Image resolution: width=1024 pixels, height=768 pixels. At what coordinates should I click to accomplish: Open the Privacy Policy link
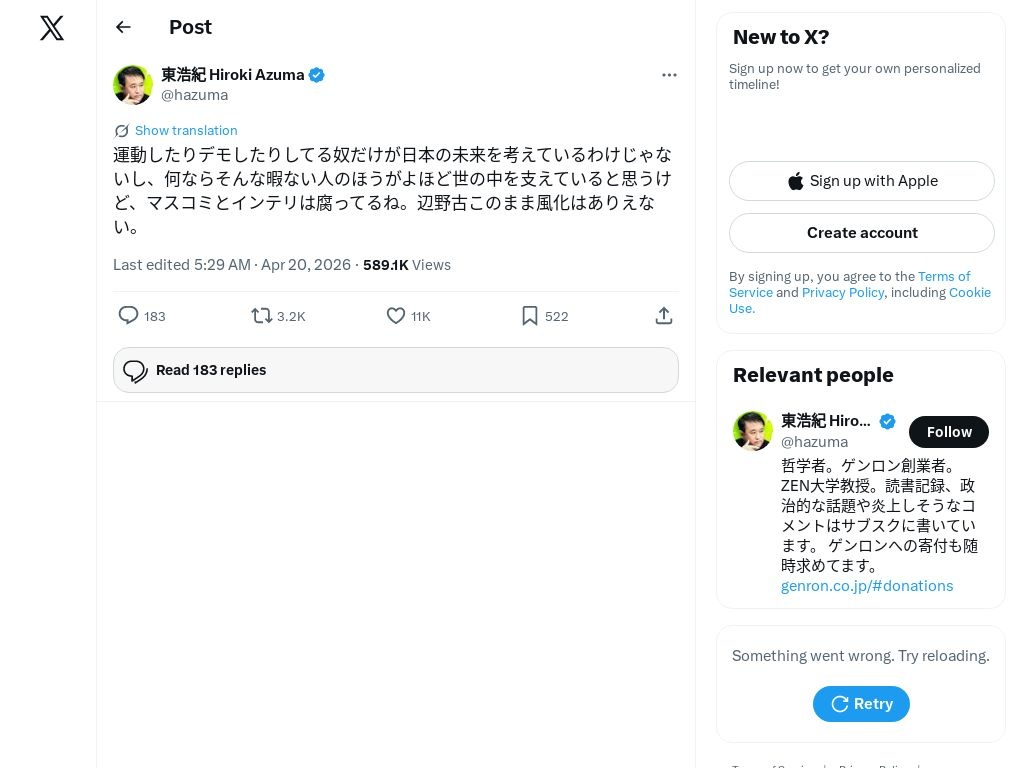tap(842, 293)
